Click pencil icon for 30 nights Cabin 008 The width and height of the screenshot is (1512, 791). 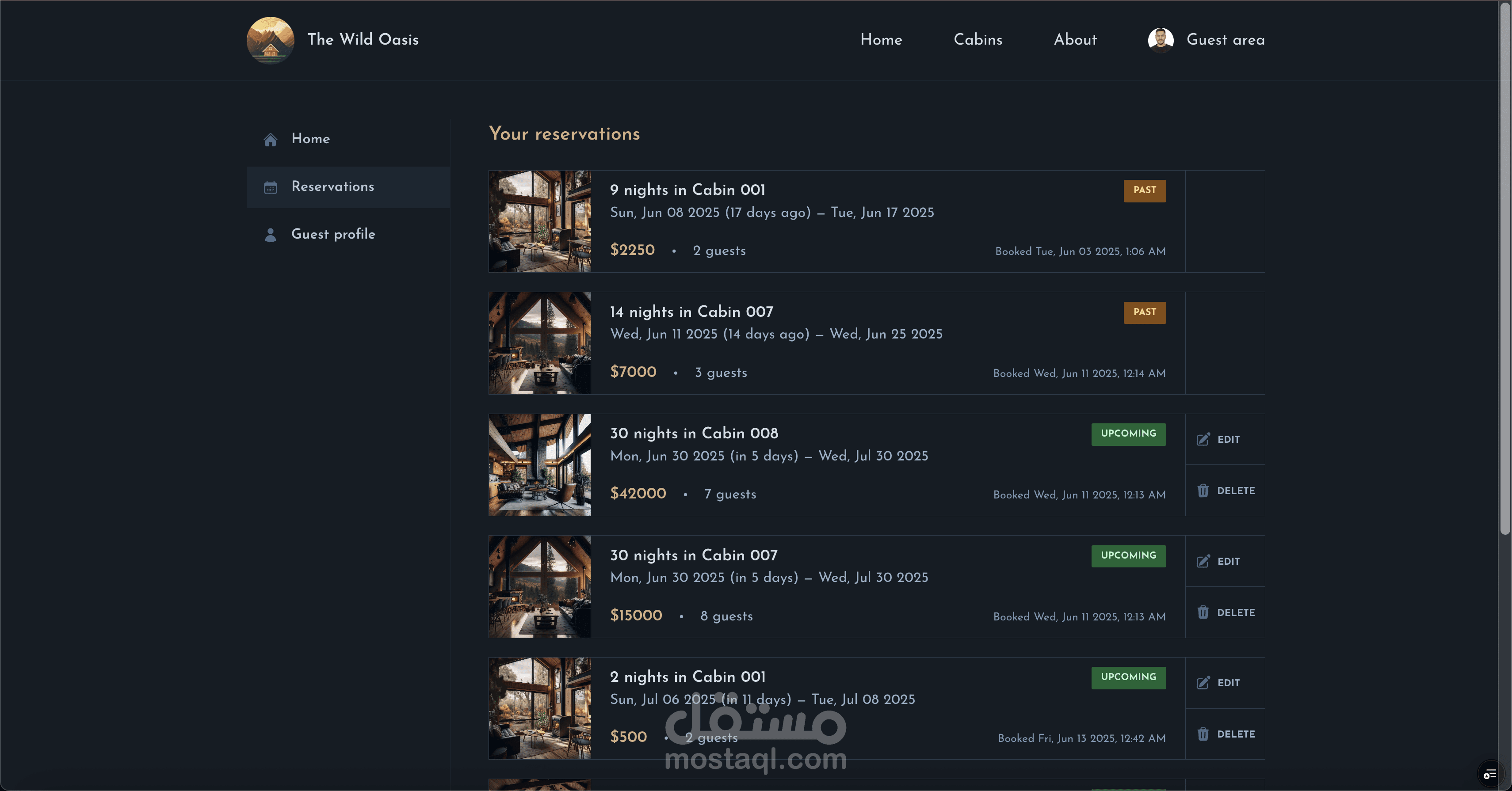(1203, 439)
